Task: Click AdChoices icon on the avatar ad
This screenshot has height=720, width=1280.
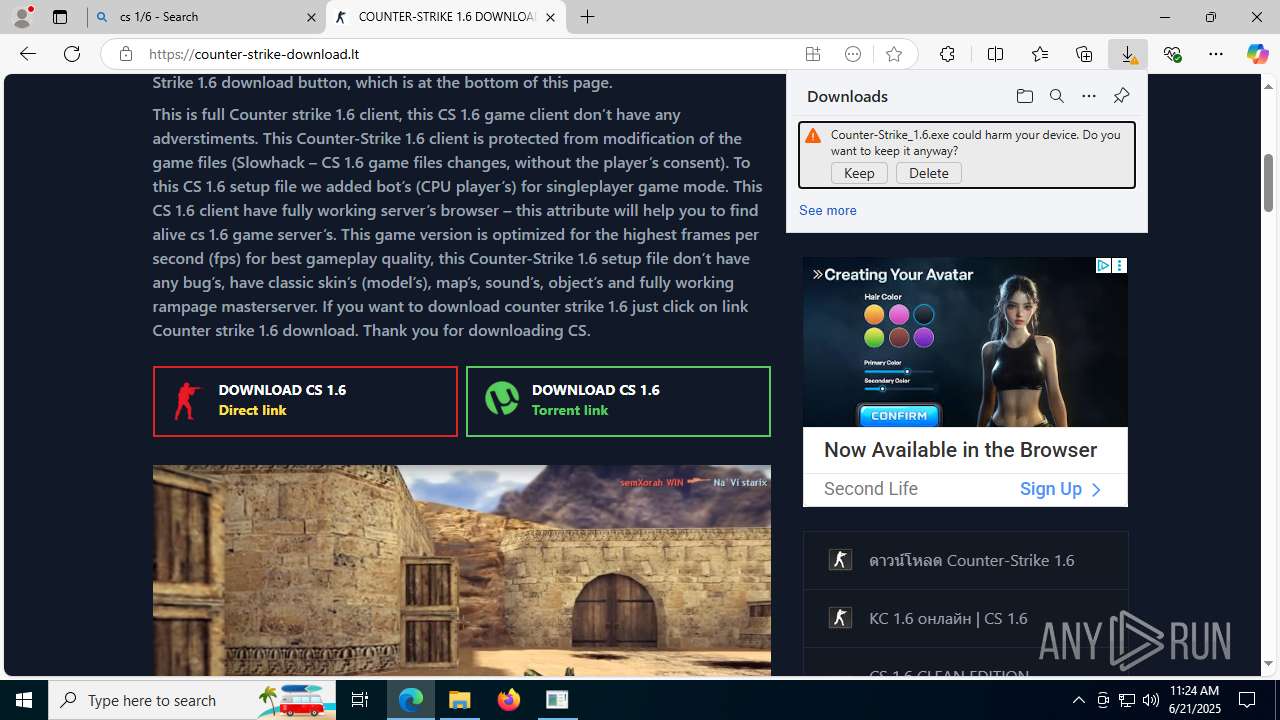Action: (x=1103, y=265)
